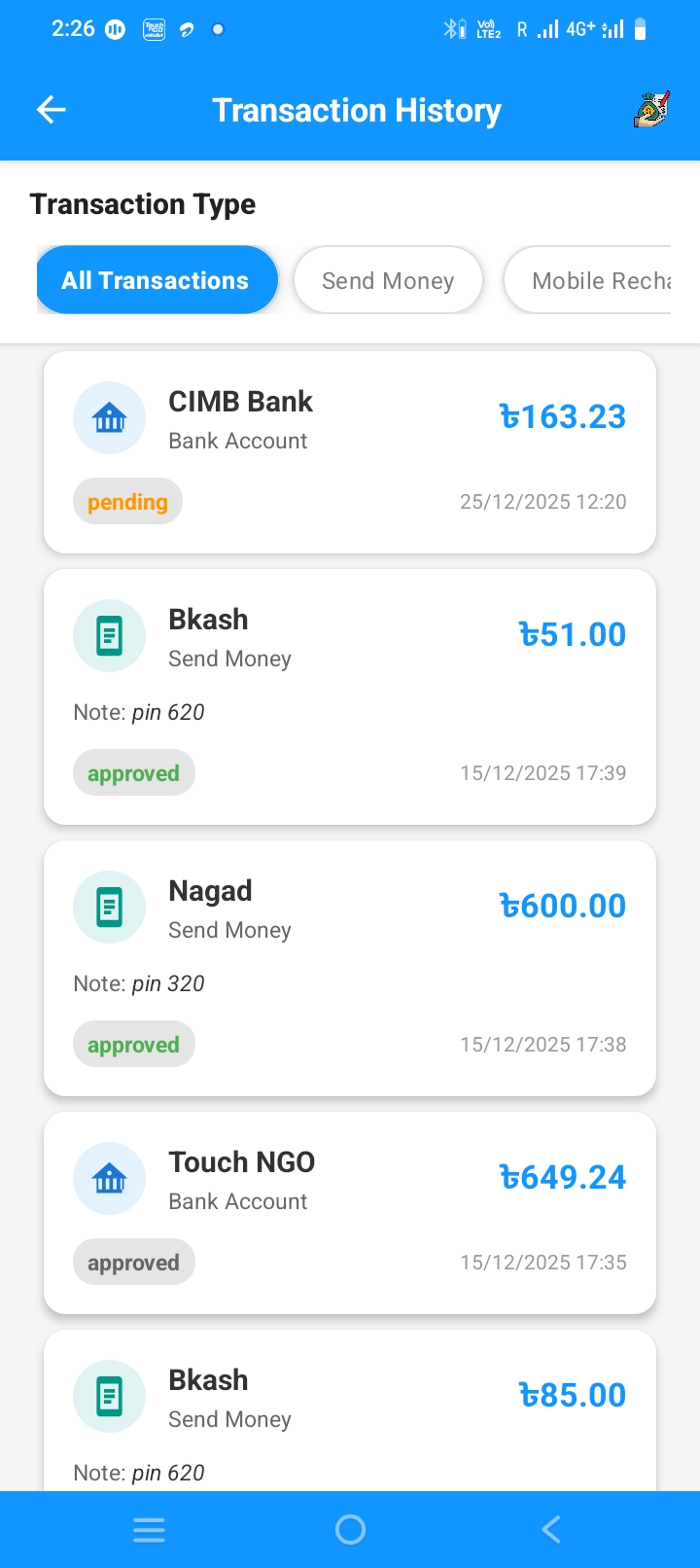The height and width of the screenshot is (1568, 700).
Task: Tap the back arrow in header
Action: coord(52,110)
